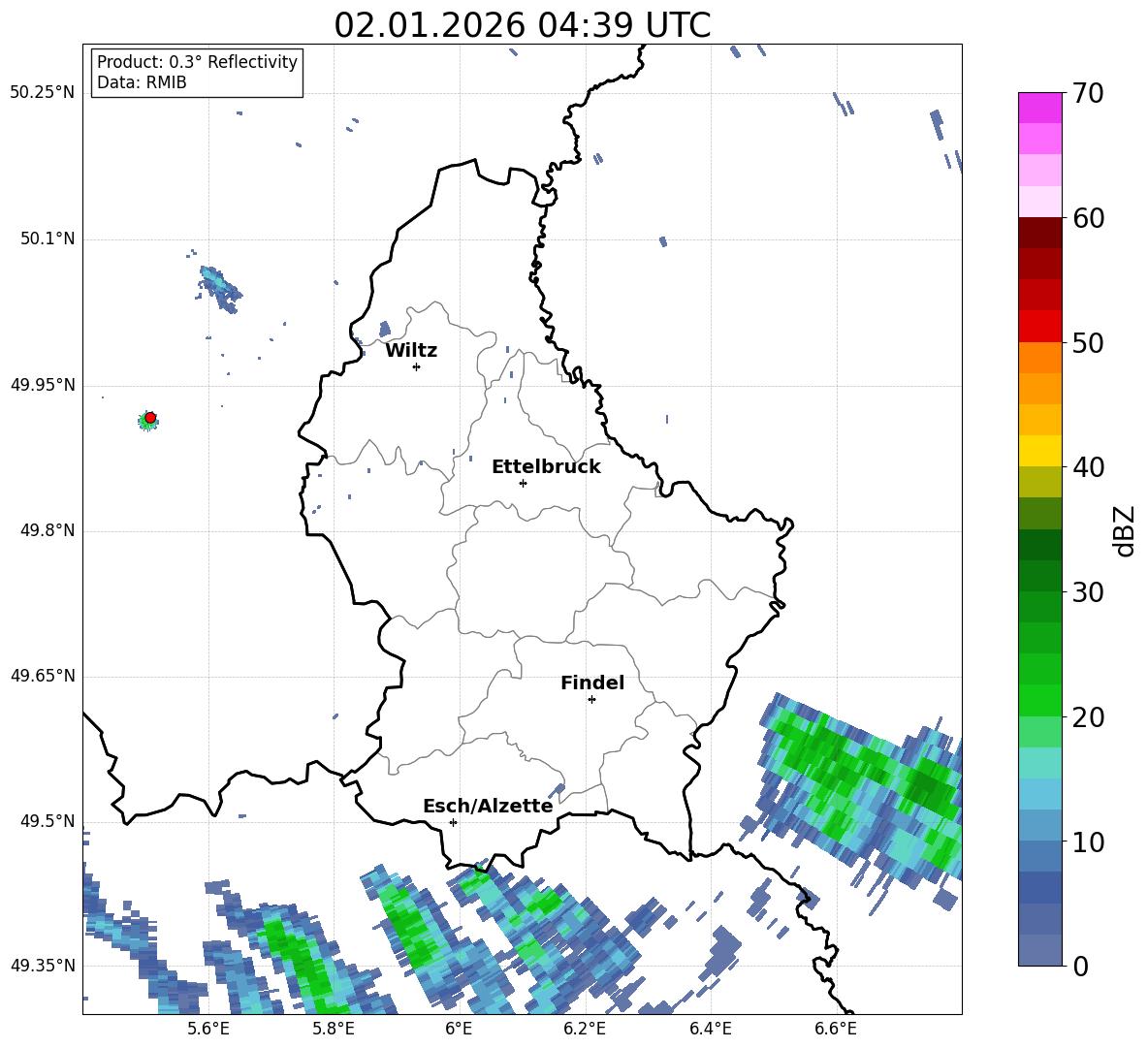Click the colorbar tick label 30
This screenshot has height=1048, width=1148.
[x=1088, y=592]
